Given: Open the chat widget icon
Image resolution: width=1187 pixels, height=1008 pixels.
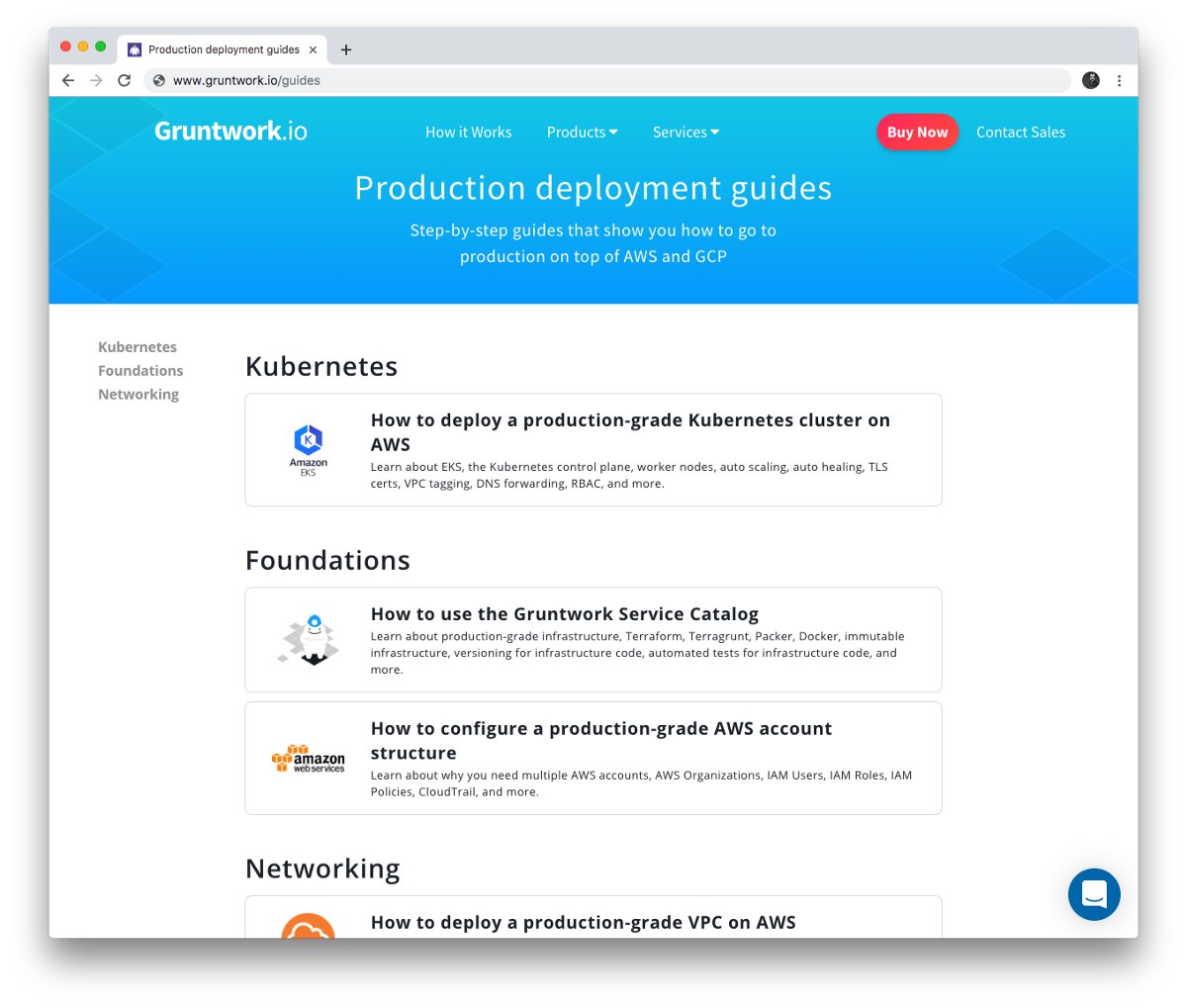Looking at the screenshot, I should (x=1094, y=894).
